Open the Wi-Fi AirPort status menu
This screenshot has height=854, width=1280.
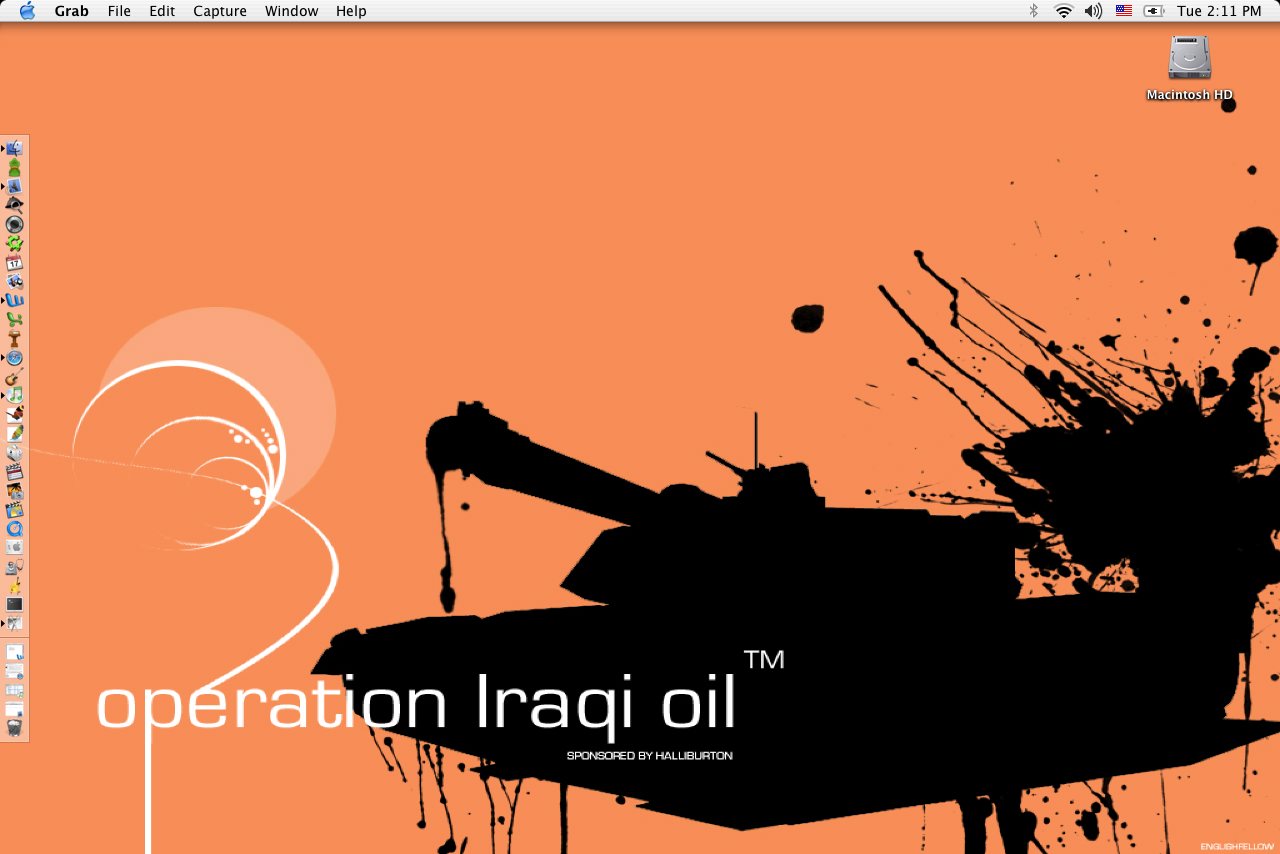click(x=1063, y=11)
